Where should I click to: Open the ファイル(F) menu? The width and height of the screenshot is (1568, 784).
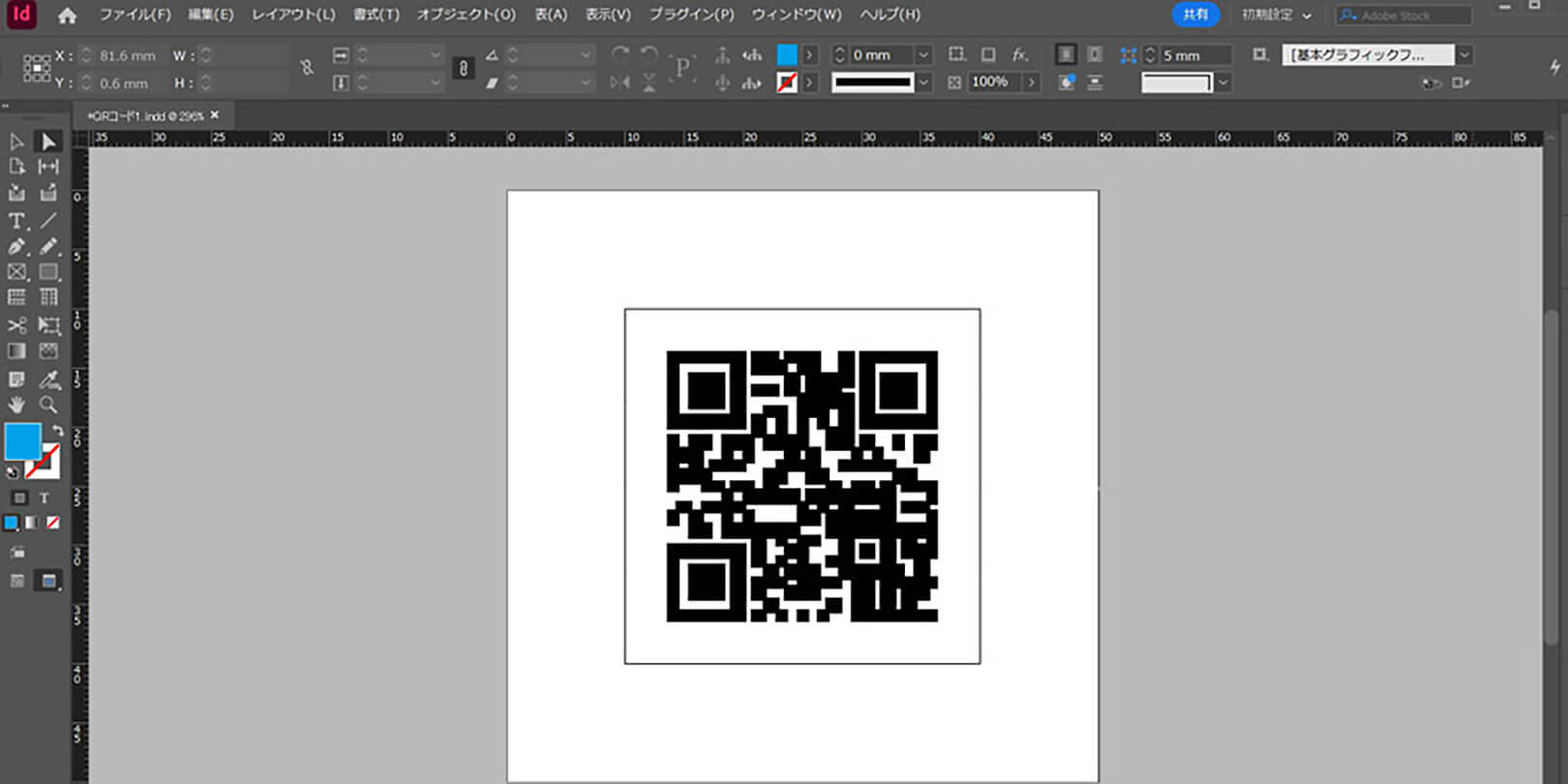tap(135, 15)
